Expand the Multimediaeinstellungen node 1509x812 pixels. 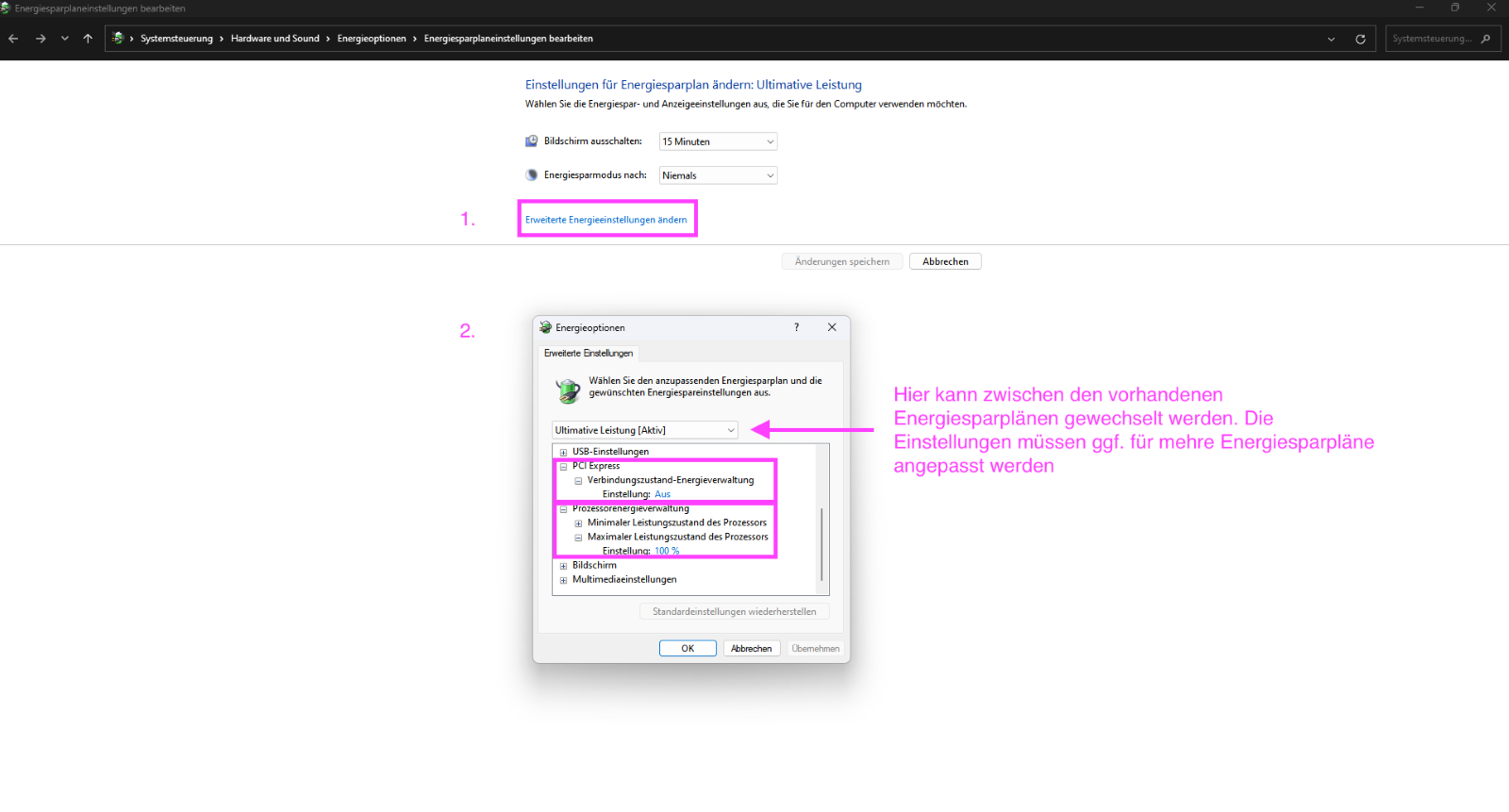pyautogui.click(x=563, y=580)
